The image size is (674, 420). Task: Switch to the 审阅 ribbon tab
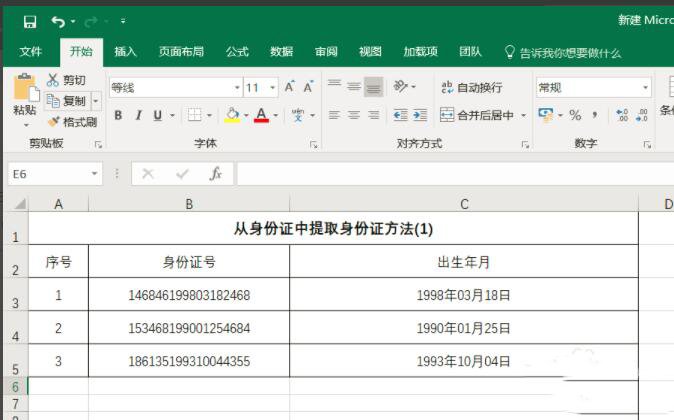326,52
